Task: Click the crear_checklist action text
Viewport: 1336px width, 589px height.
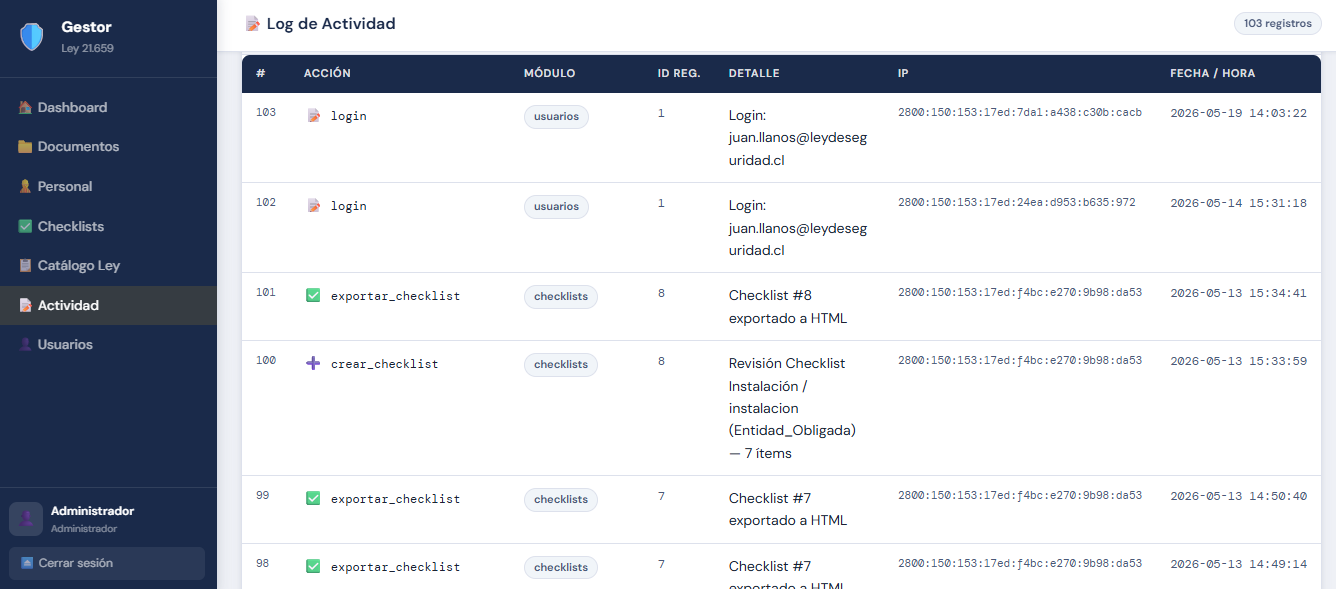Action: pyautogui.click(x=385, y=365)
